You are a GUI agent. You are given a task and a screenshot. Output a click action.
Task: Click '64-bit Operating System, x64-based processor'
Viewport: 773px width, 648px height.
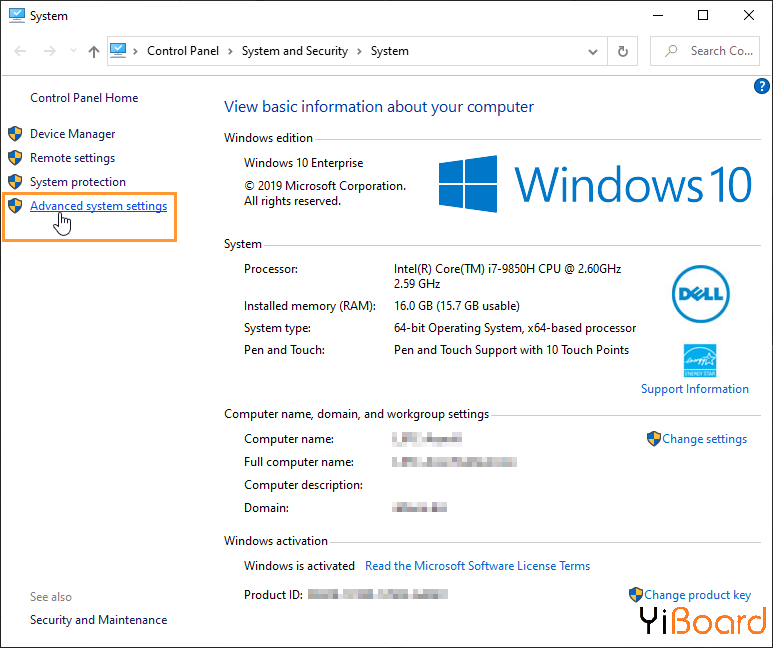click(515, 328)
